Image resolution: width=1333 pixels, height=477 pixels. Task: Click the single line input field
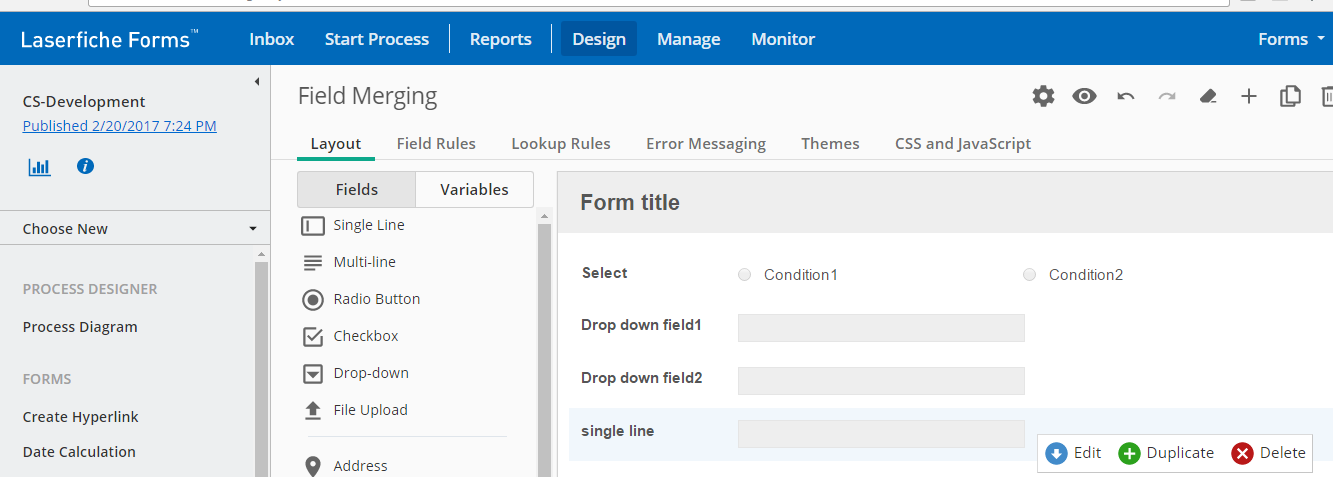880,433
